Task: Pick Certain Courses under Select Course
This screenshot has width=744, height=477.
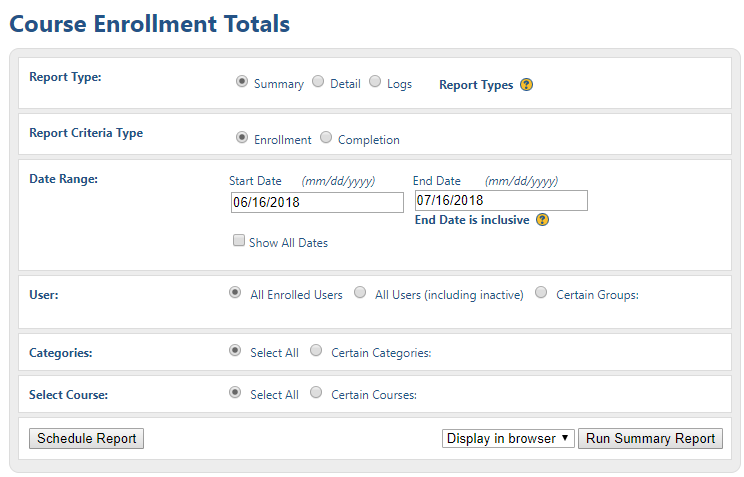Action: [x=316, y=393]
